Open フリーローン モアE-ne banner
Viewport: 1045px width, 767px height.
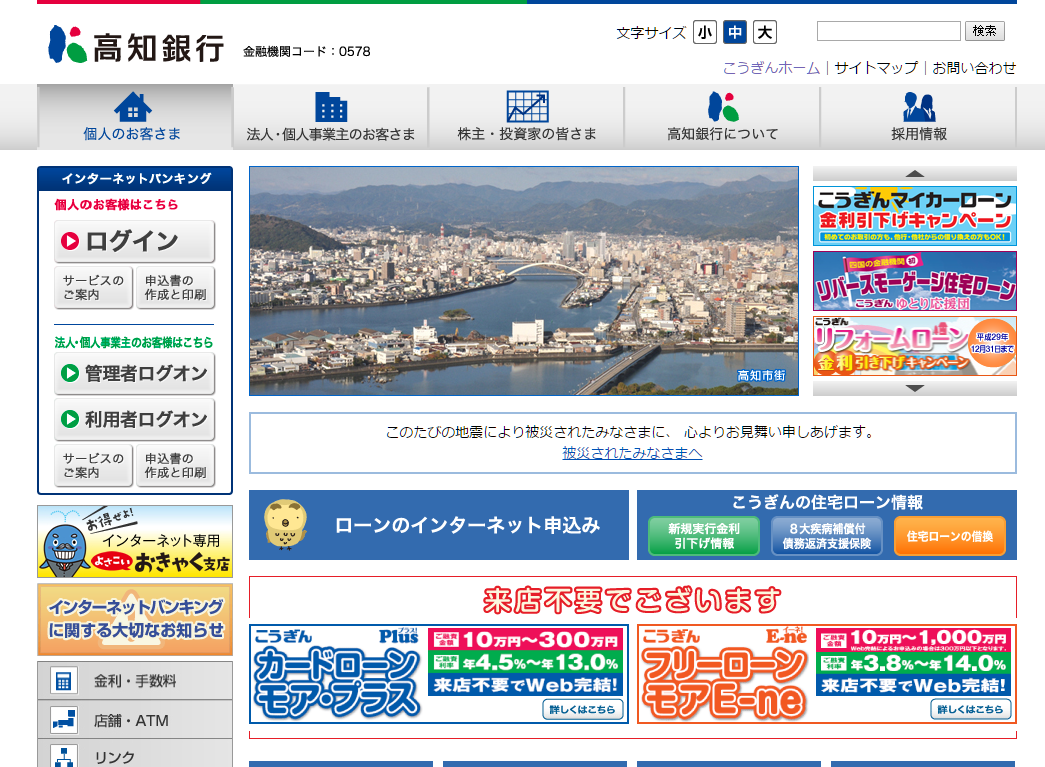pos(826,674)
